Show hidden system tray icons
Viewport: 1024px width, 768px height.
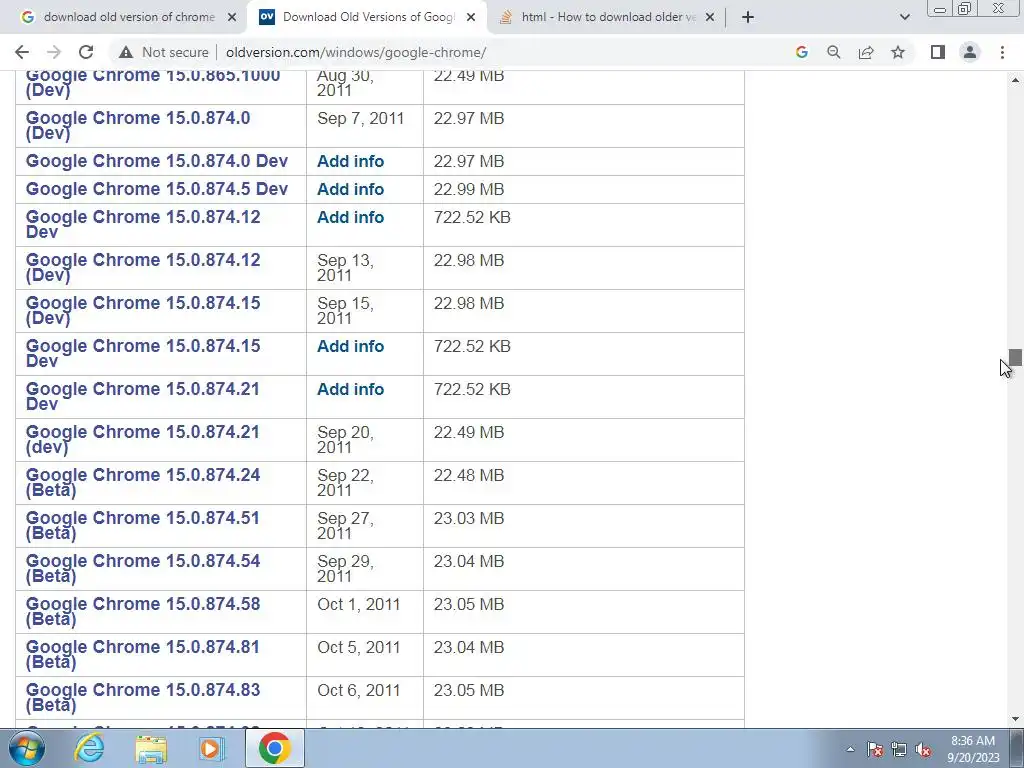[x=850, y=750]
